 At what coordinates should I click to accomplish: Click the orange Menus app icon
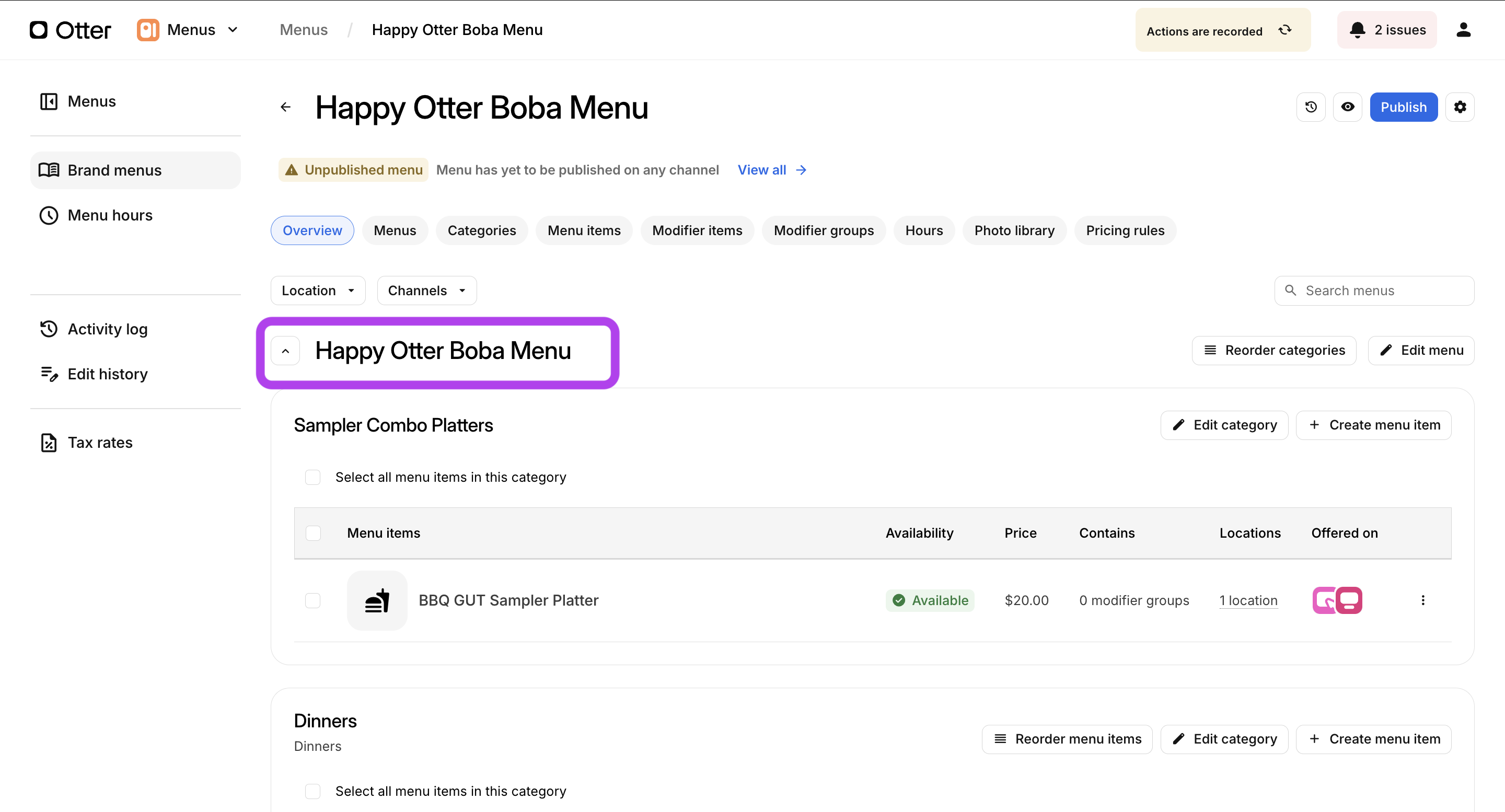point(148,30)
